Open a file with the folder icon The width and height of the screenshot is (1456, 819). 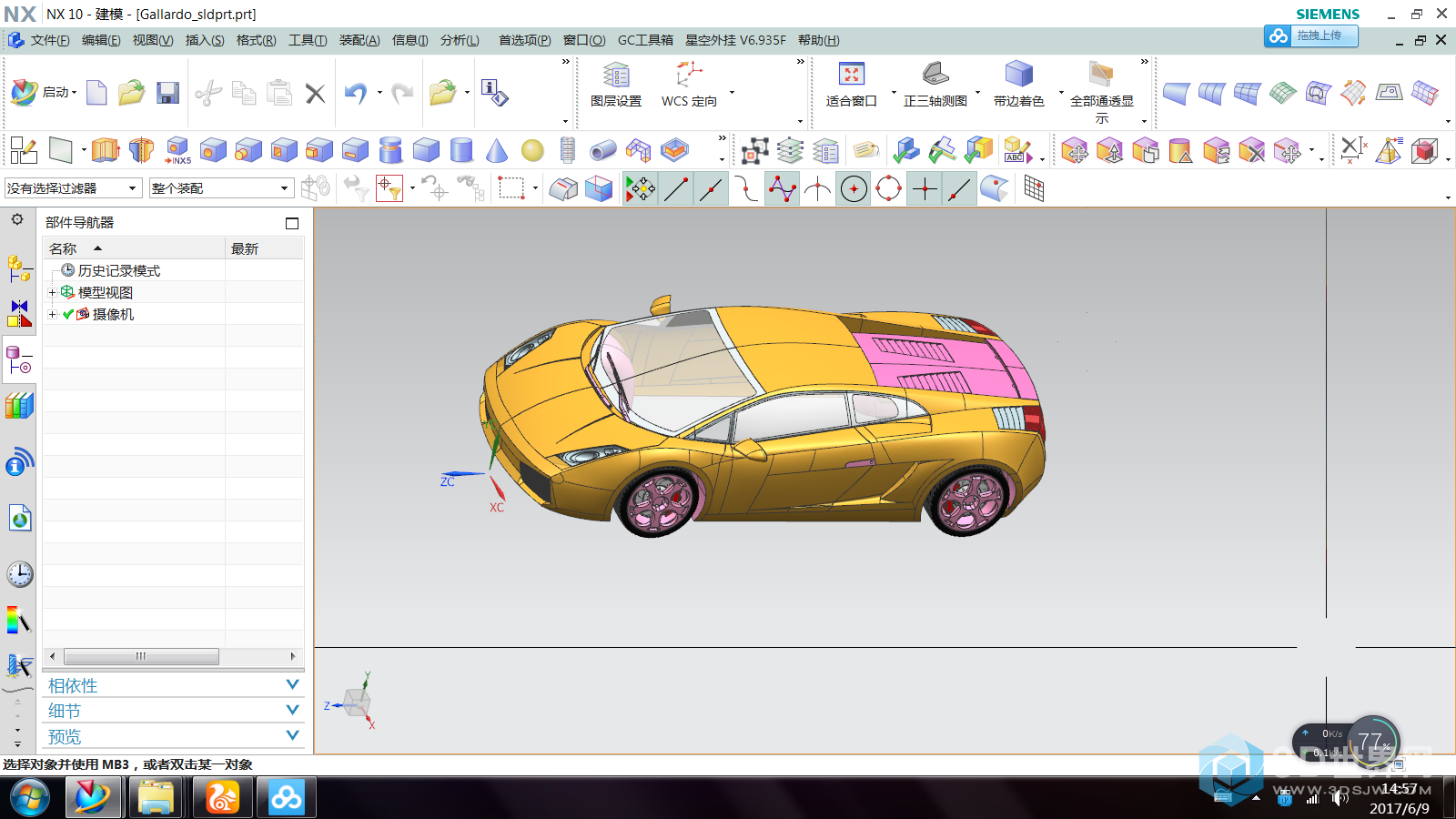131,93
